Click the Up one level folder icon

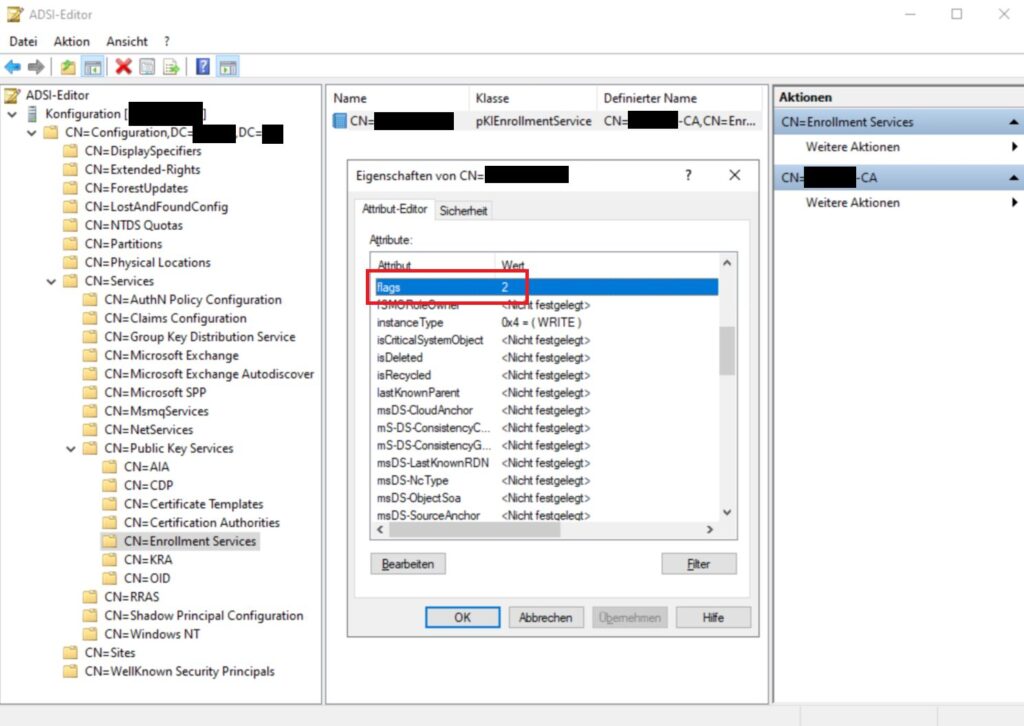pos(70,67)
